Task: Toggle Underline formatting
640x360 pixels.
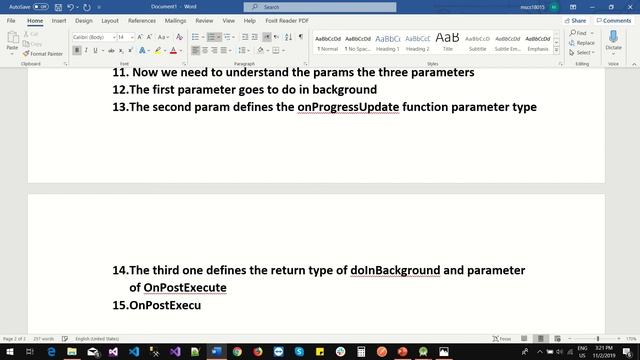Action: point(95,50)
